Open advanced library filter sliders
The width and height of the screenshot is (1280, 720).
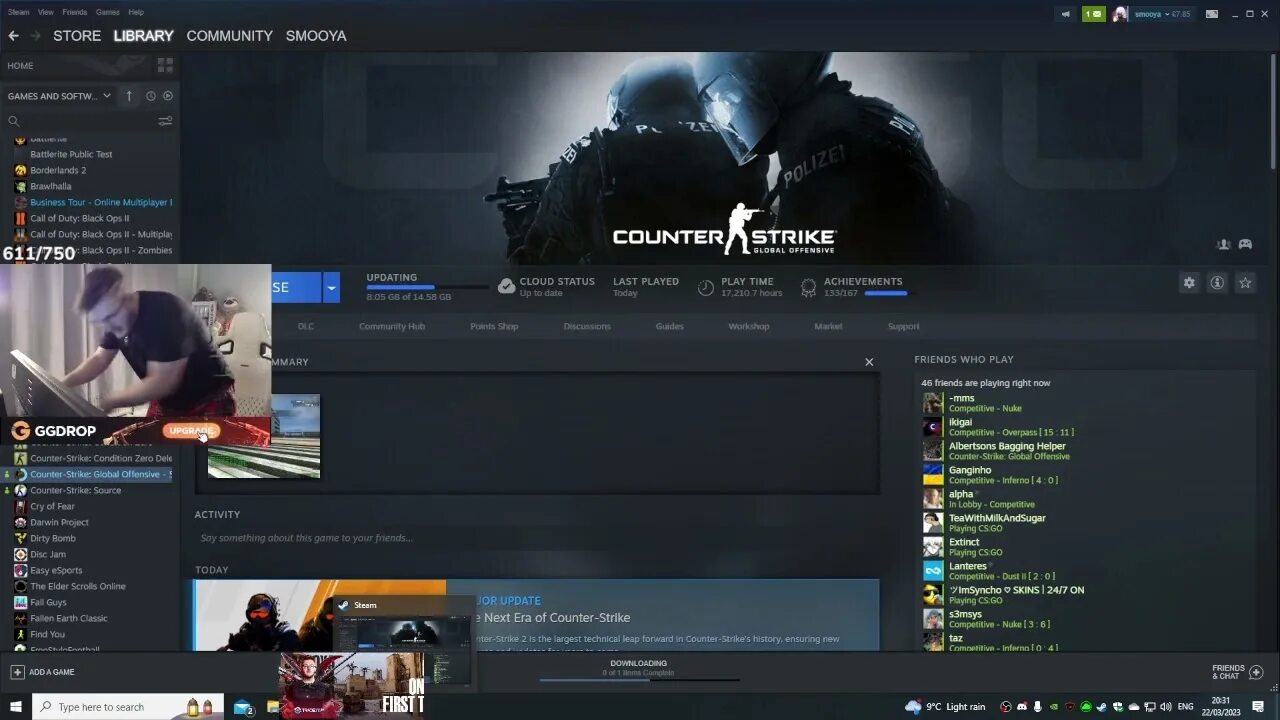(165, 121)
